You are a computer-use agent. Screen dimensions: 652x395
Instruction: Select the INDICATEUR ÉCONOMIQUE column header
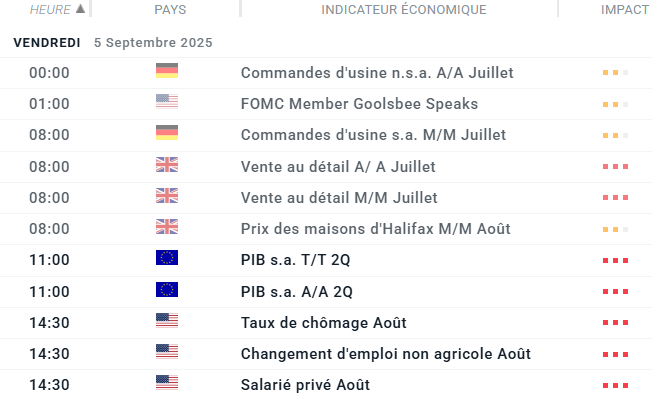click(404, 10)
